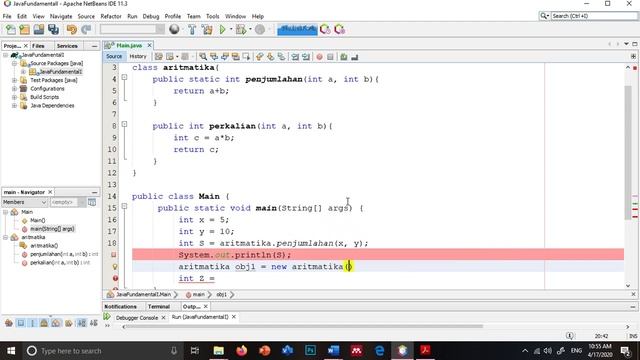The height and width of the screenshot is (360, 640).
Task: Open the Debug Project dropdown arrow
Action: tap(250, 29)
